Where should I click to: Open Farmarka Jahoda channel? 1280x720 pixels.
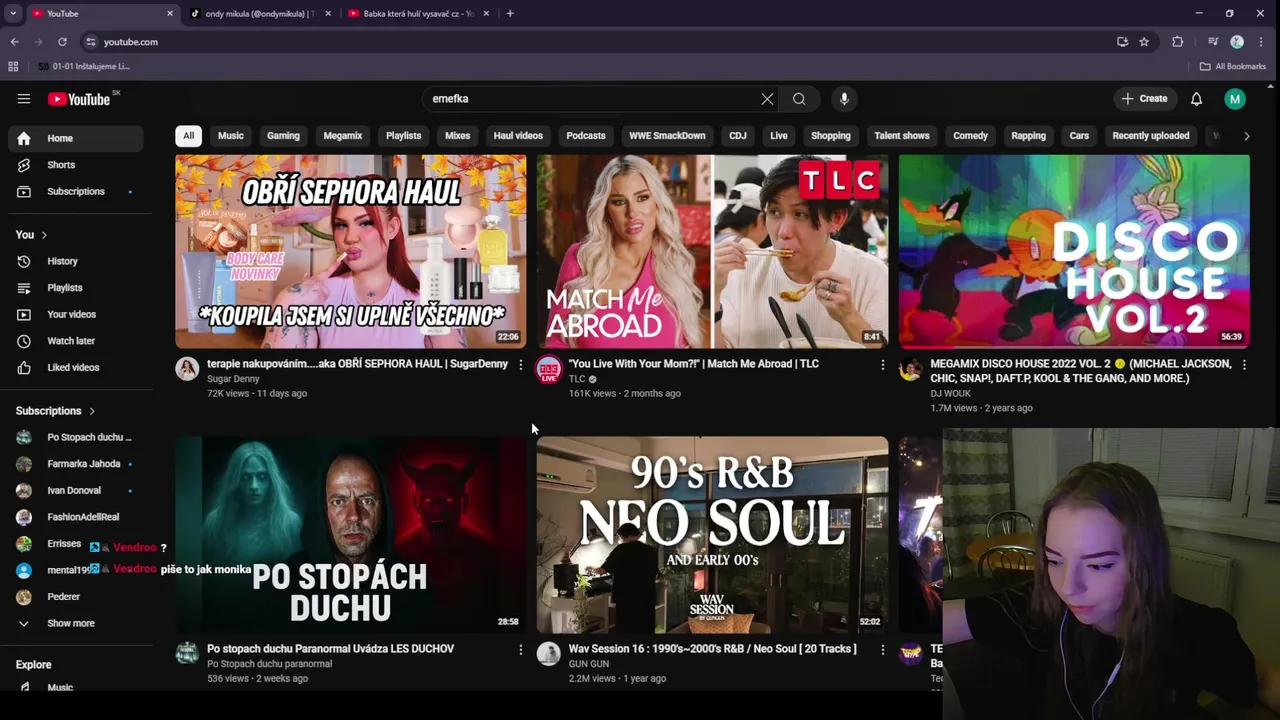(78, 464)
